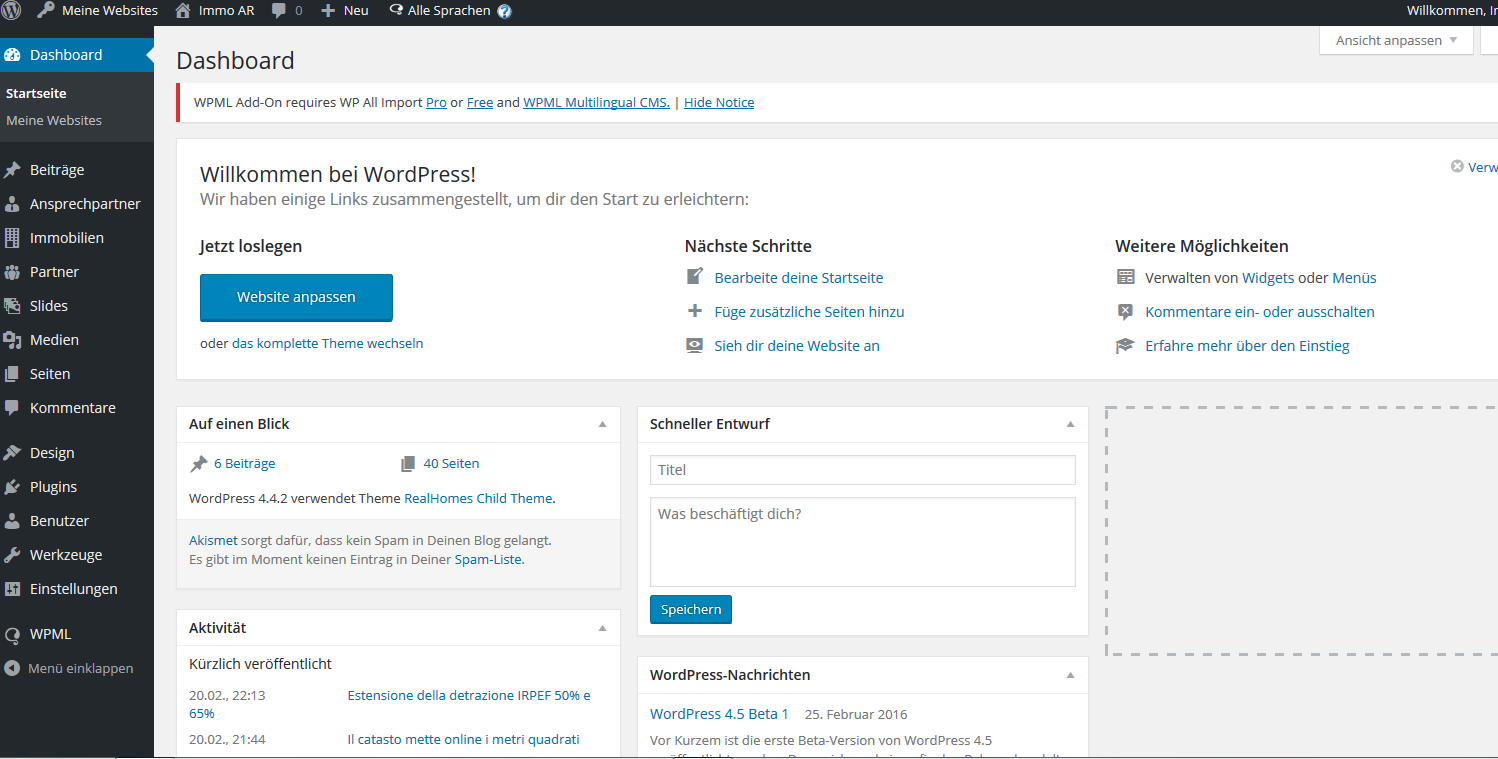Click the pages icon for Seiten
1498x759 pixels.
click(12, 374)
